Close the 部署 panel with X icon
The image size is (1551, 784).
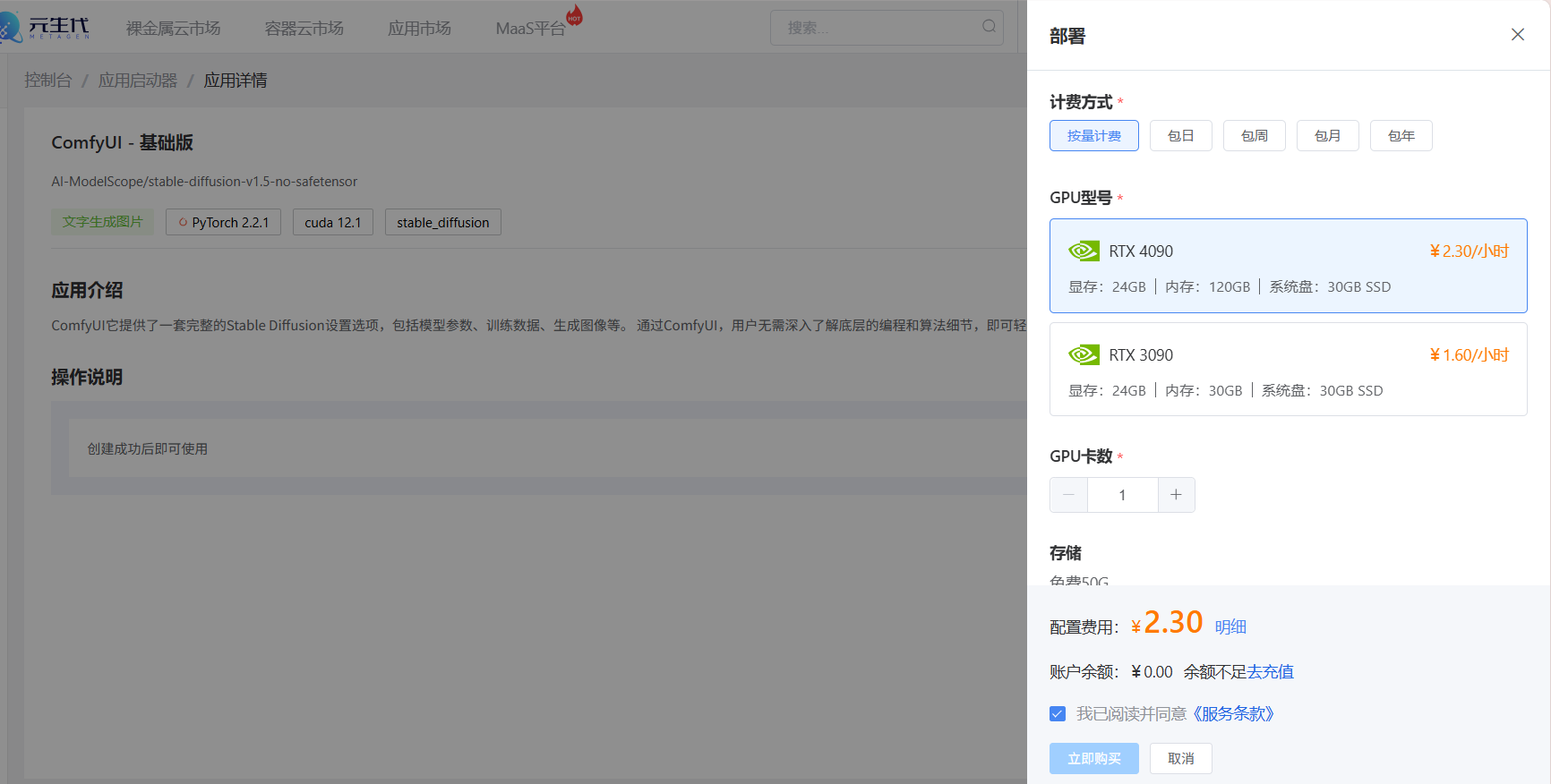[x=1517, y=35]
